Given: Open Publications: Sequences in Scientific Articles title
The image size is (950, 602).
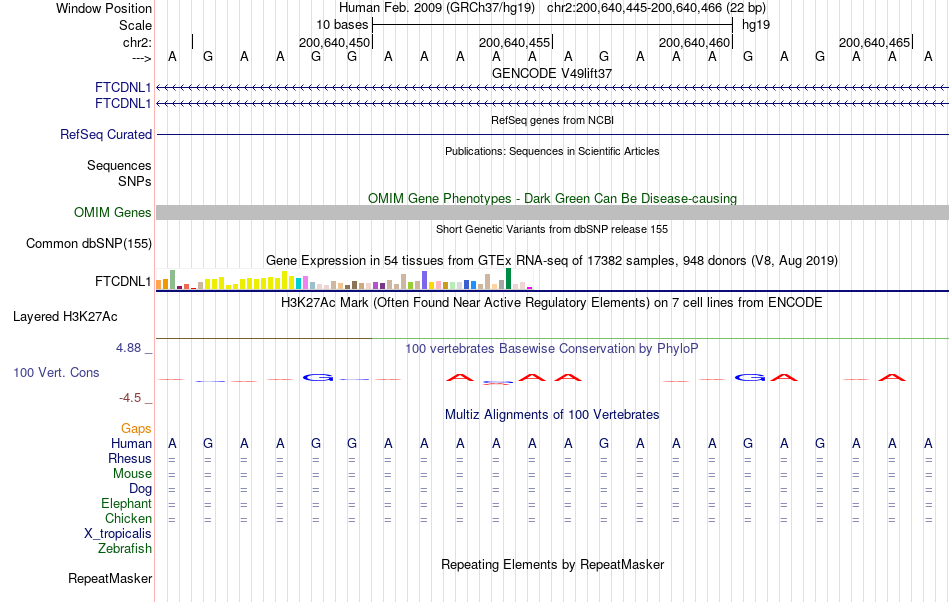Looking at the screenshot, I should point(552,151).
